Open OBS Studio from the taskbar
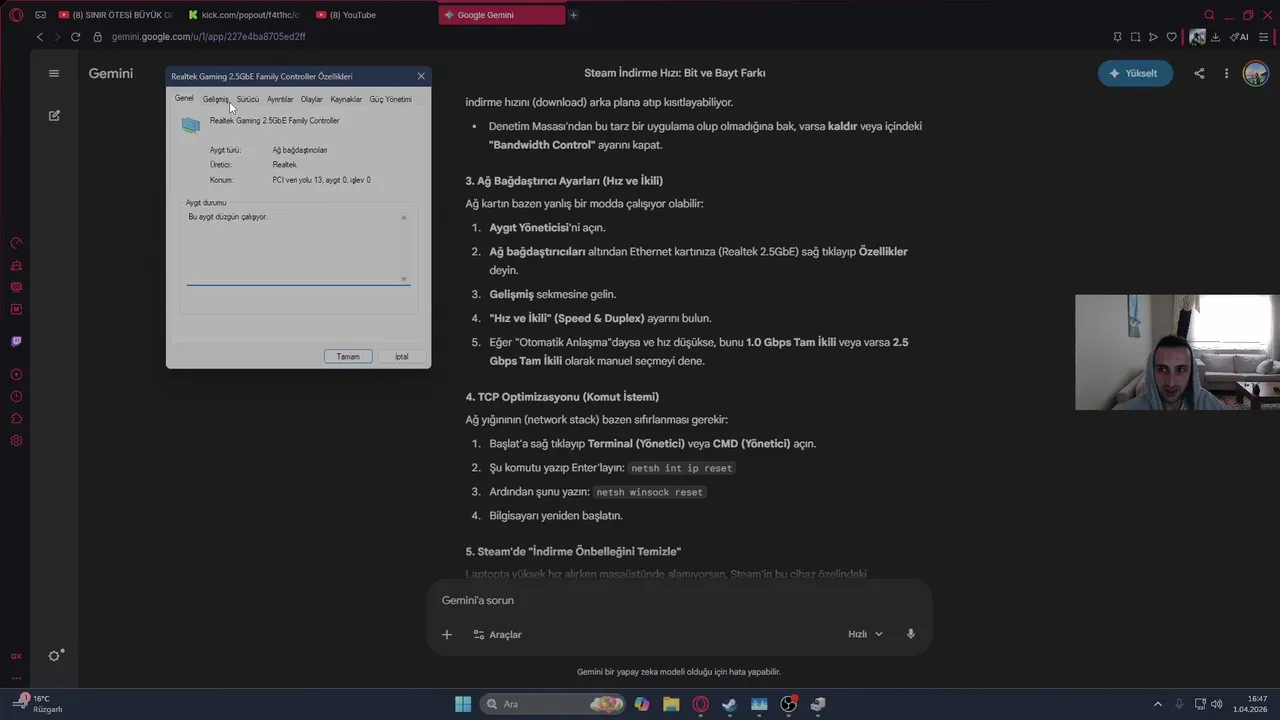The image size is (1280, 720). pyautogui.click(x=788, y=704)
